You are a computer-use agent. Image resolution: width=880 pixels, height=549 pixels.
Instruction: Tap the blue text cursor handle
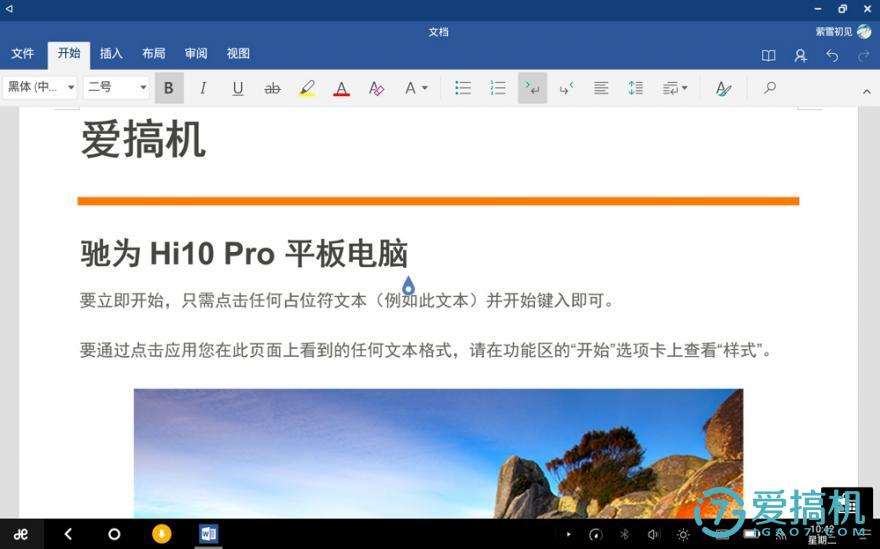coord(409,286)
